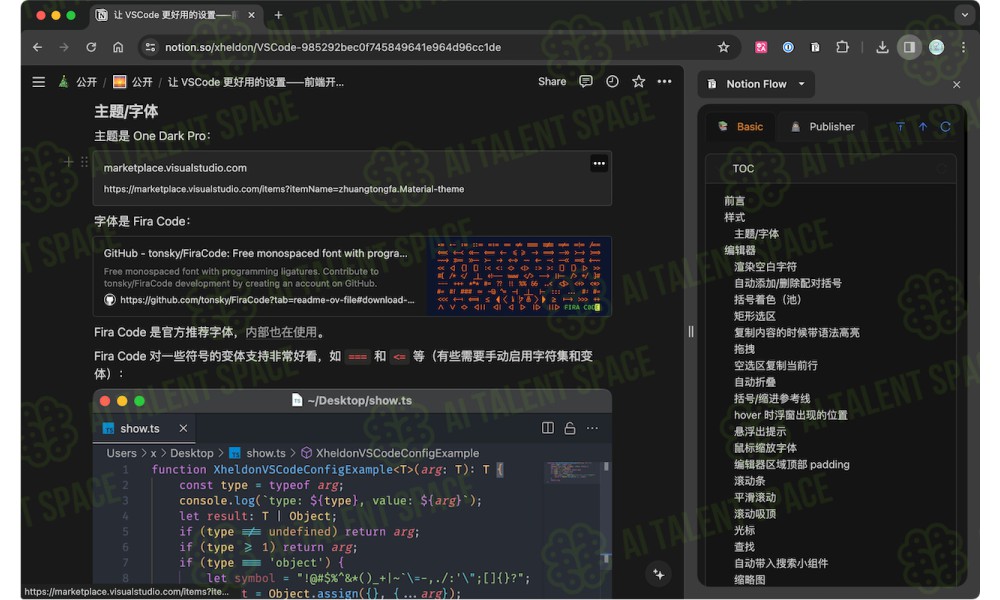
Task: Click the Fira Code preview thumbnail
Action: [519, 276]
